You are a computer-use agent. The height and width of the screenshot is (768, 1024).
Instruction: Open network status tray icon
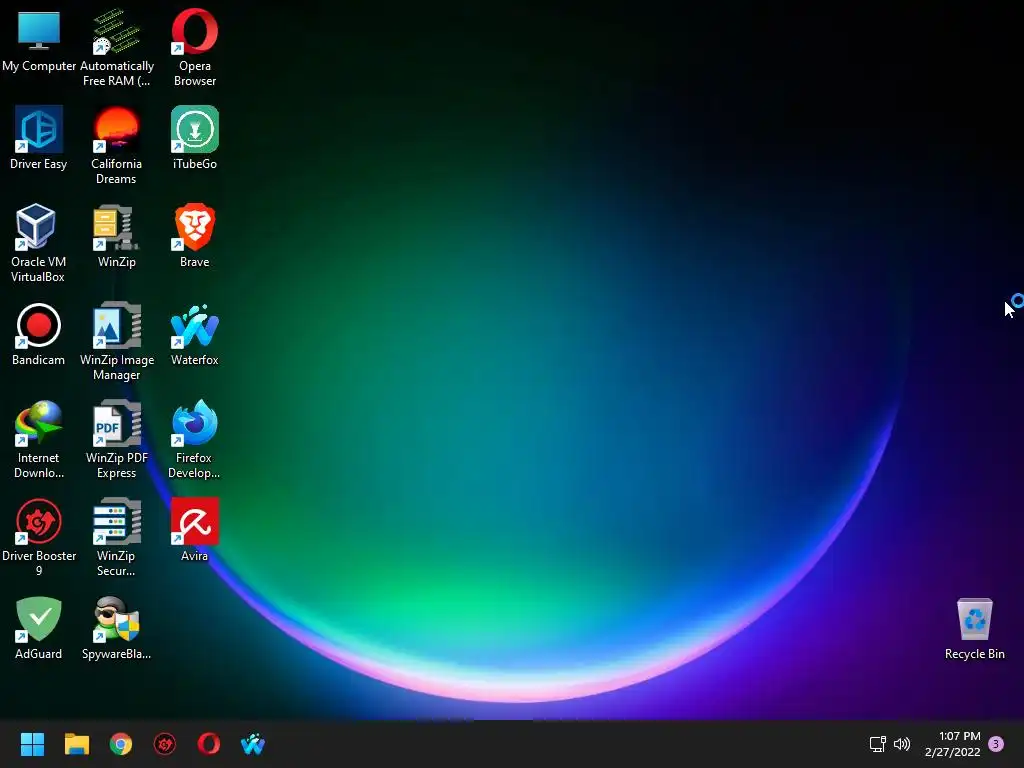click(878, 744)
